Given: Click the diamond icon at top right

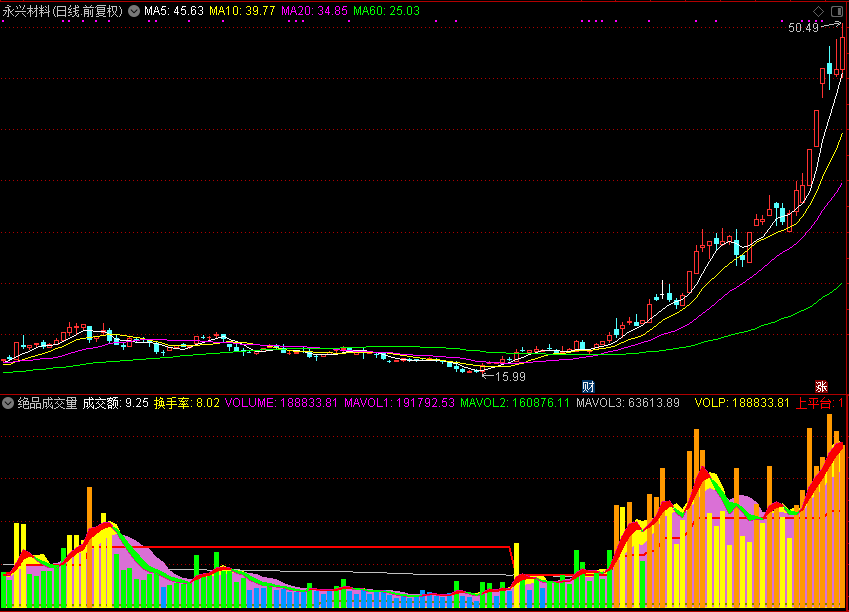Looking at the screenshot, I should coord(819,11).
